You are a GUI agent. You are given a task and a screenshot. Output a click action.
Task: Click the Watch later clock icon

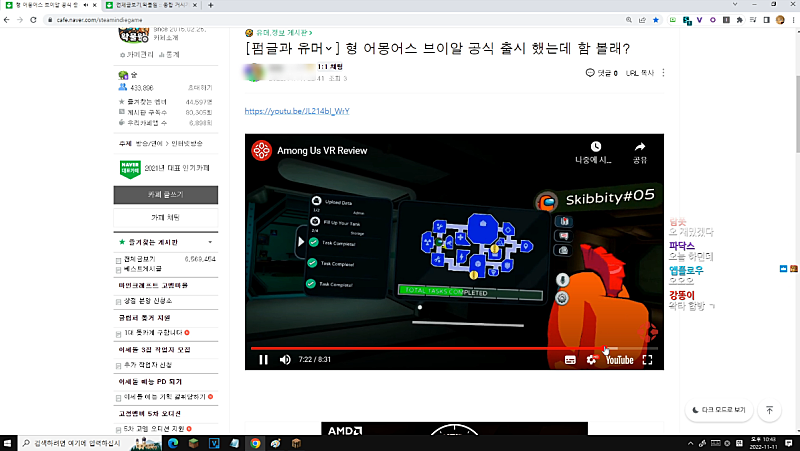pyautogui.click(x=595, y=147)
